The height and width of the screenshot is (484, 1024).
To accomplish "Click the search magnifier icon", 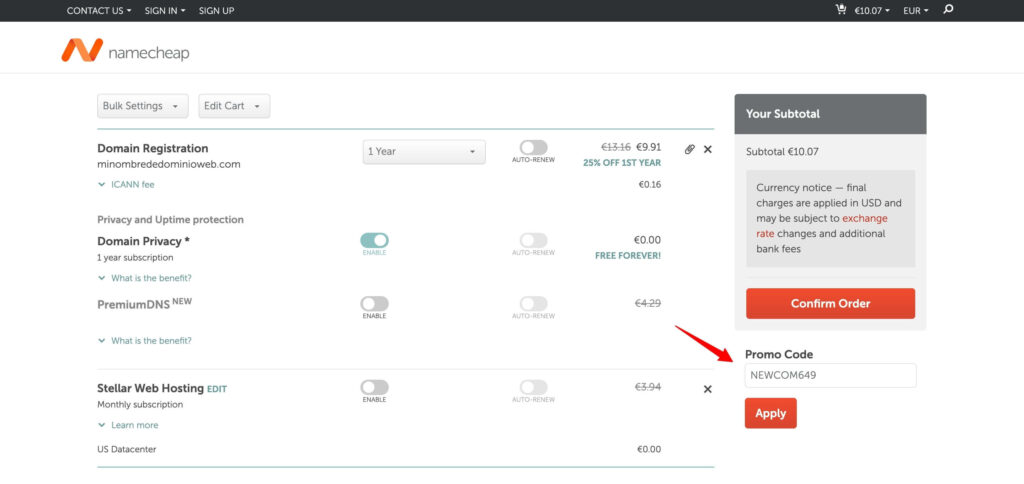I will [x=949, y=10].
